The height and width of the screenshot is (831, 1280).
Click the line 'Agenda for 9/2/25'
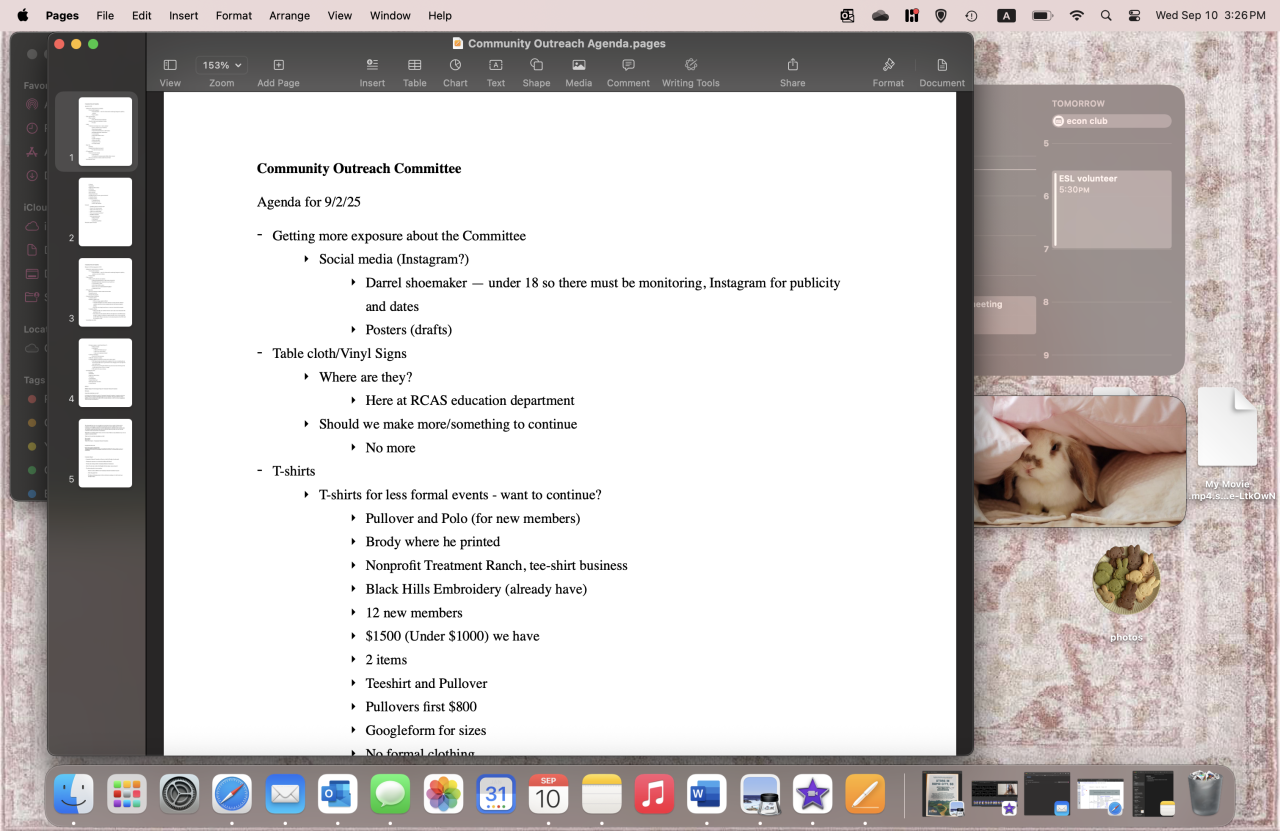[x=309, y=202]
